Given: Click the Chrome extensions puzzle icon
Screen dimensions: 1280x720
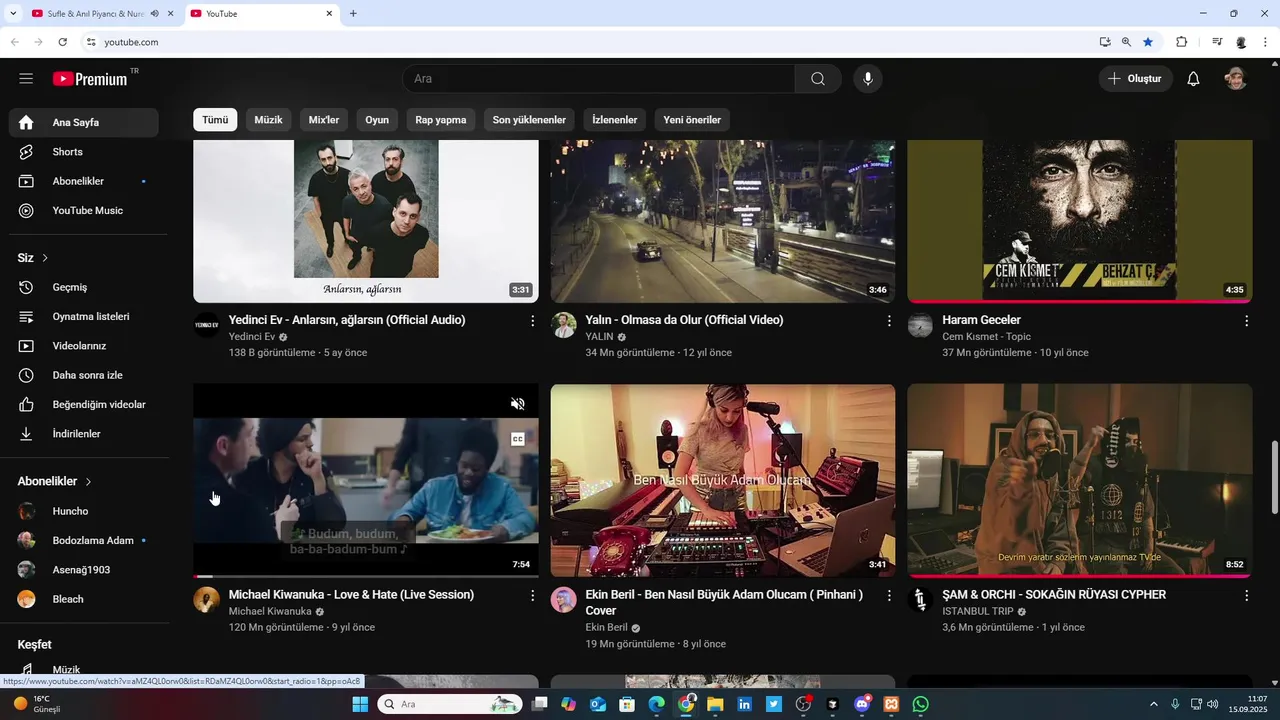Looking at the screenshot, I should tap(1181, 42).
